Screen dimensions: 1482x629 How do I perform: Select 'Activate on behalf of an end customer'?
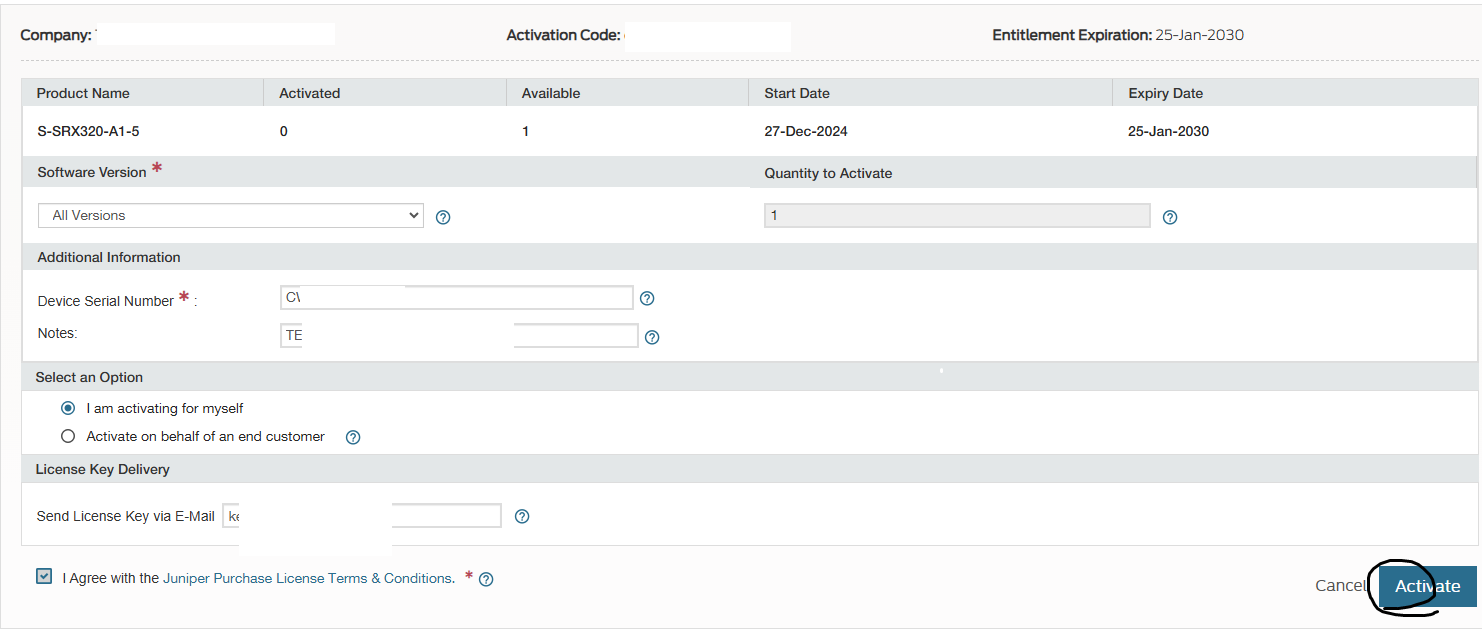click(x=68, y=436)
